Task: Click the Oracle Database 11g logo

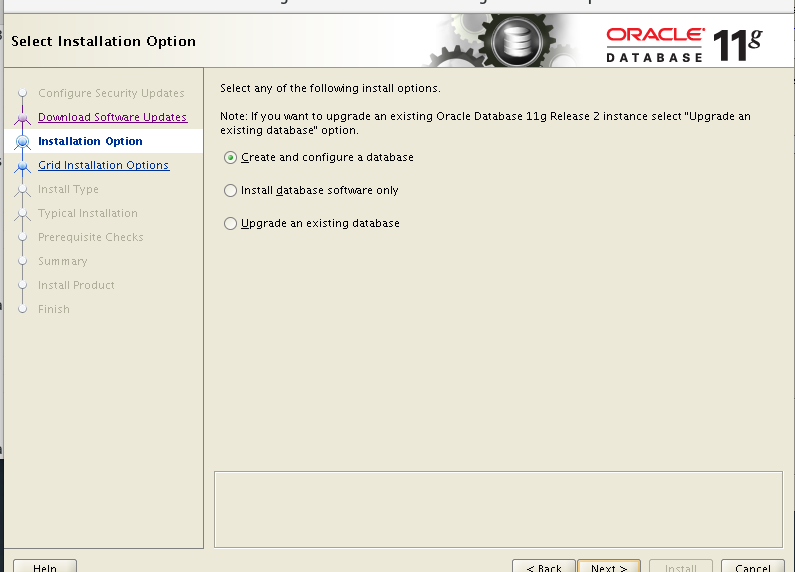Action: [x=684, y=45]
